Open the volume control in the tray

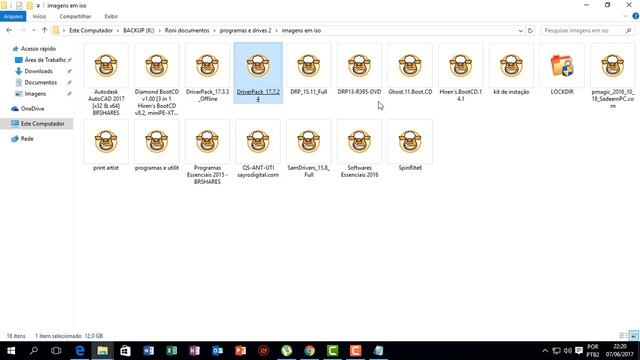[x=567, y=351]
